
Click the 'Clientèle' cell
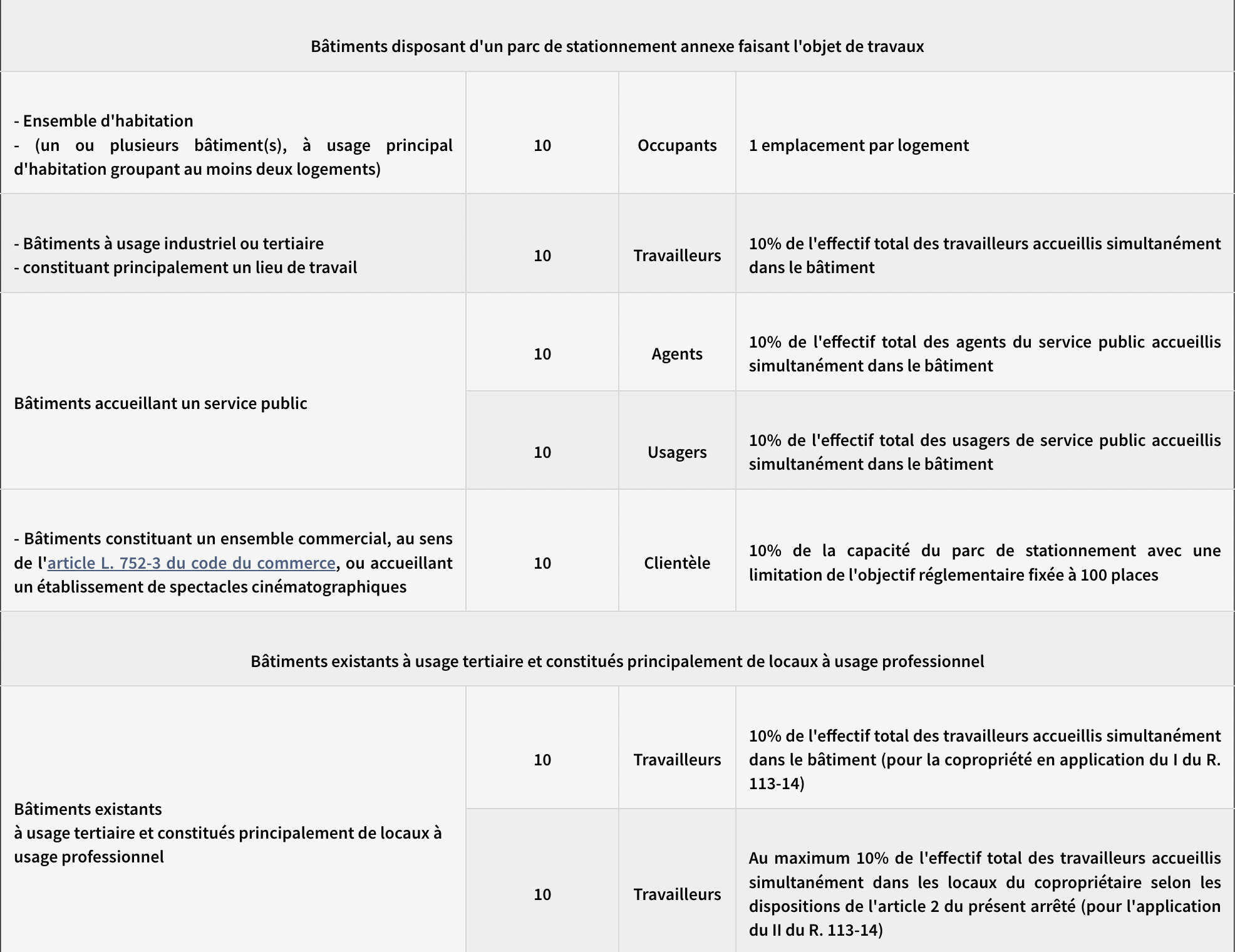click(x=677, y=563)
